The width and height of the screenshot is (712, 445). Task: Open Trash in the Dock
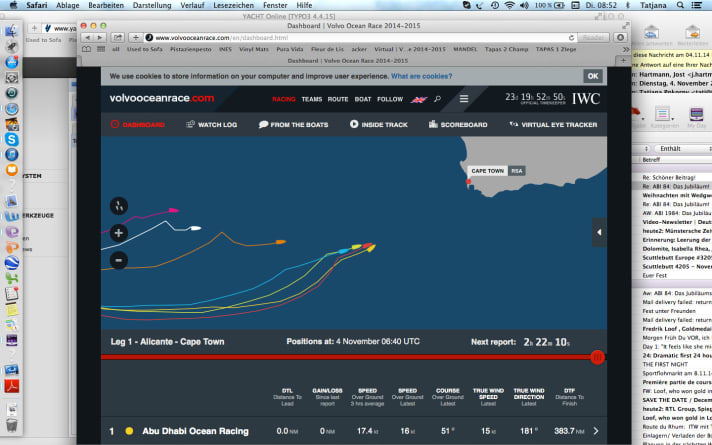click(x=12, y=425)
